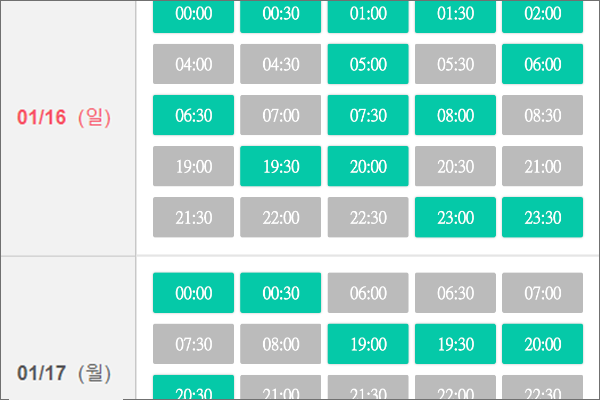Viewport: 600px width, 400px height.
Task: Choose the 23:00 time slot
Action: (454, 217)
